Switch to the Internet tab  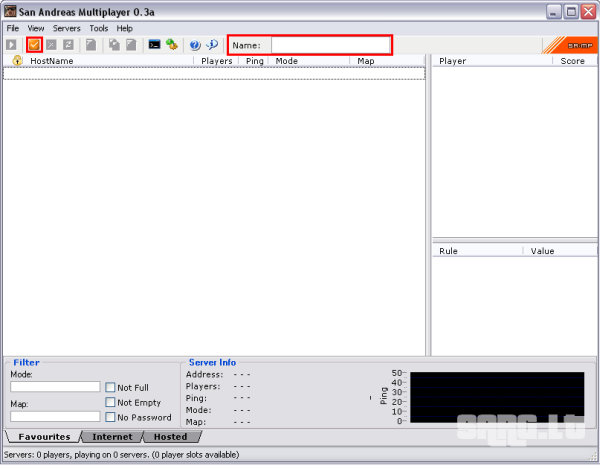(x=112, y=437)
